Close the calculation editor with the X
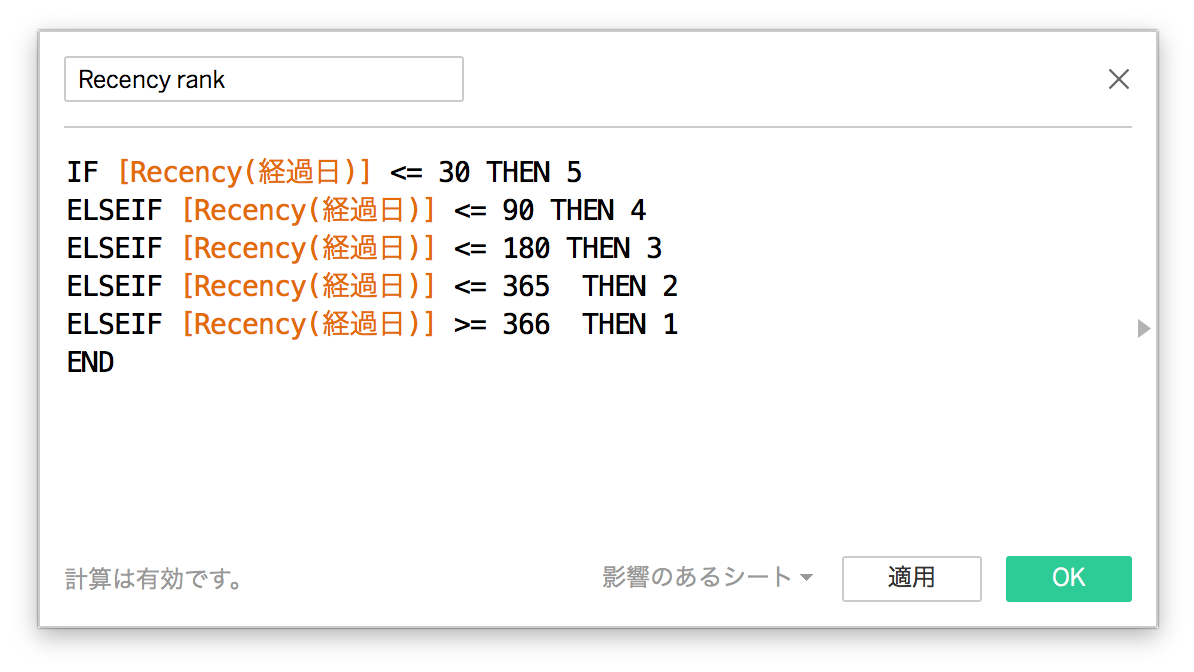Image resolution: width=1194 pixels, height=672 pixels. [x=1118, y=80]
